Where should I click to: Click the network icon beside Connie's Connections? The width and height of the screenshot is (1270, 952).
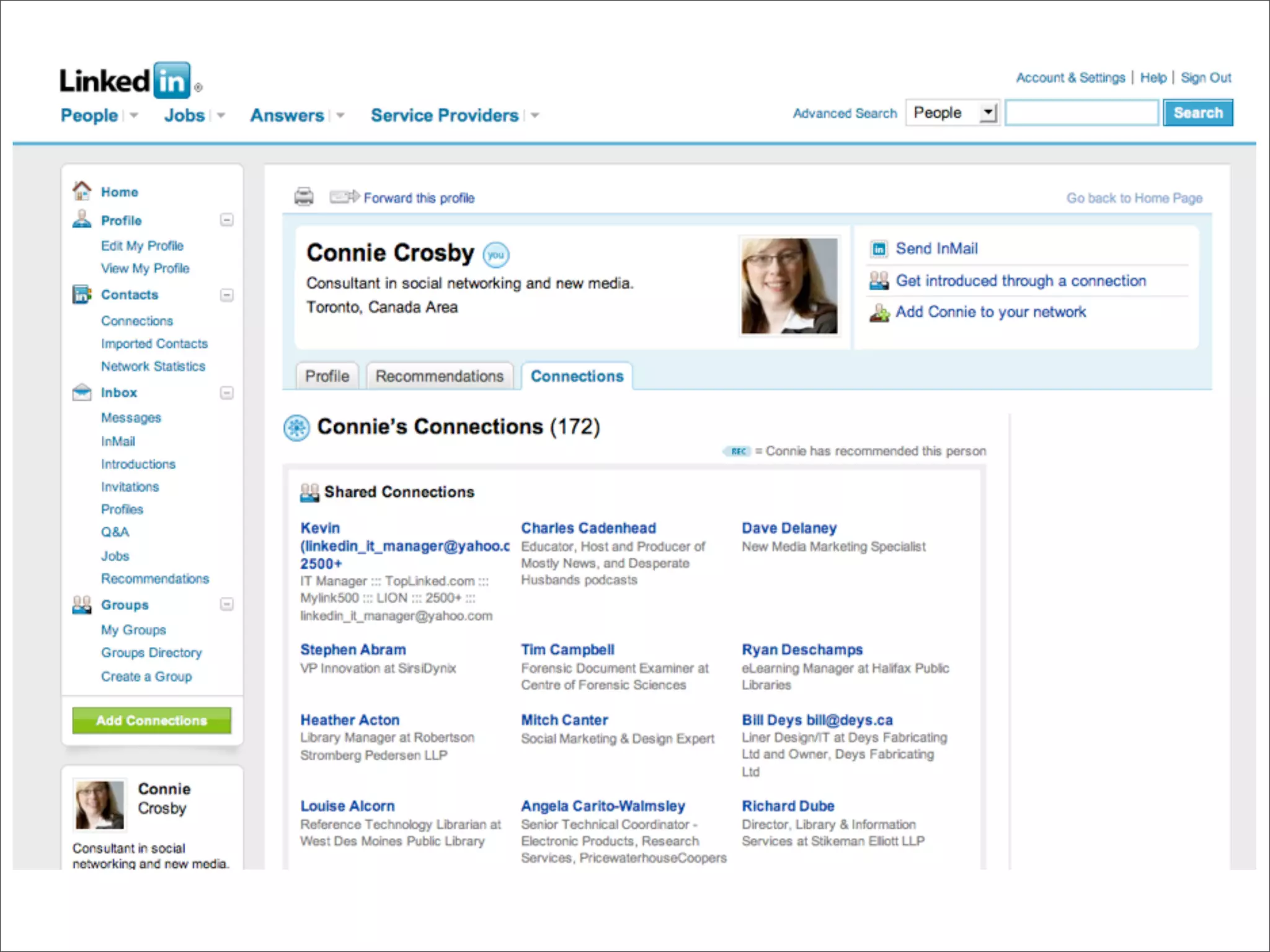(296, 428)
